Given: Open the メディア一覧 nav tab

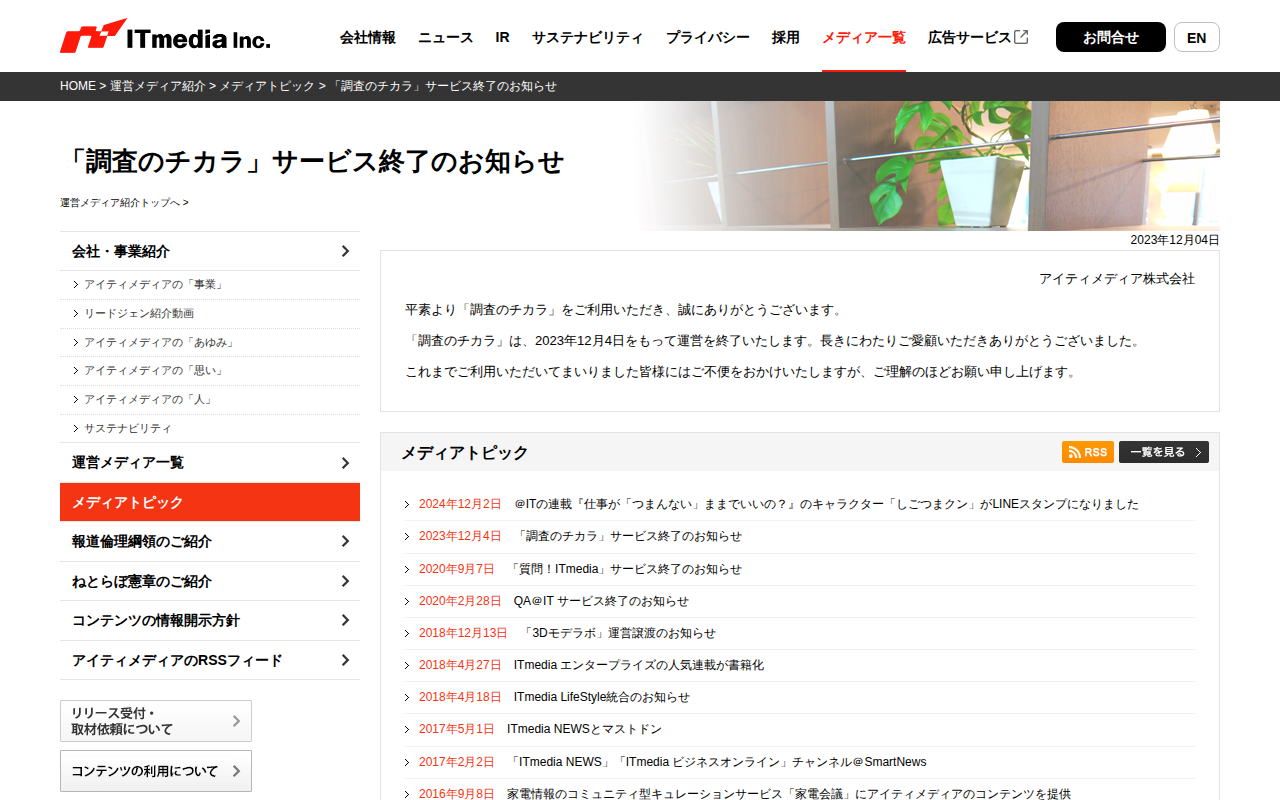Looking at the screenshot, I should click(864, 37).
